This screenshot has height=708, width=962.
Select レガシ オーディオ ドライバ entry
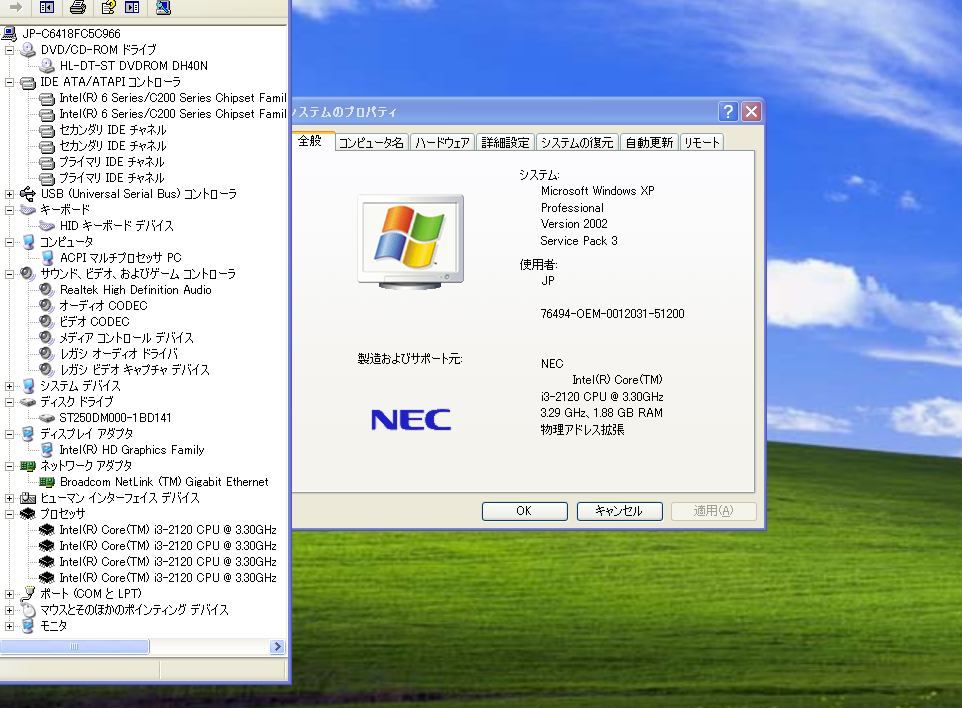(119, 353)
